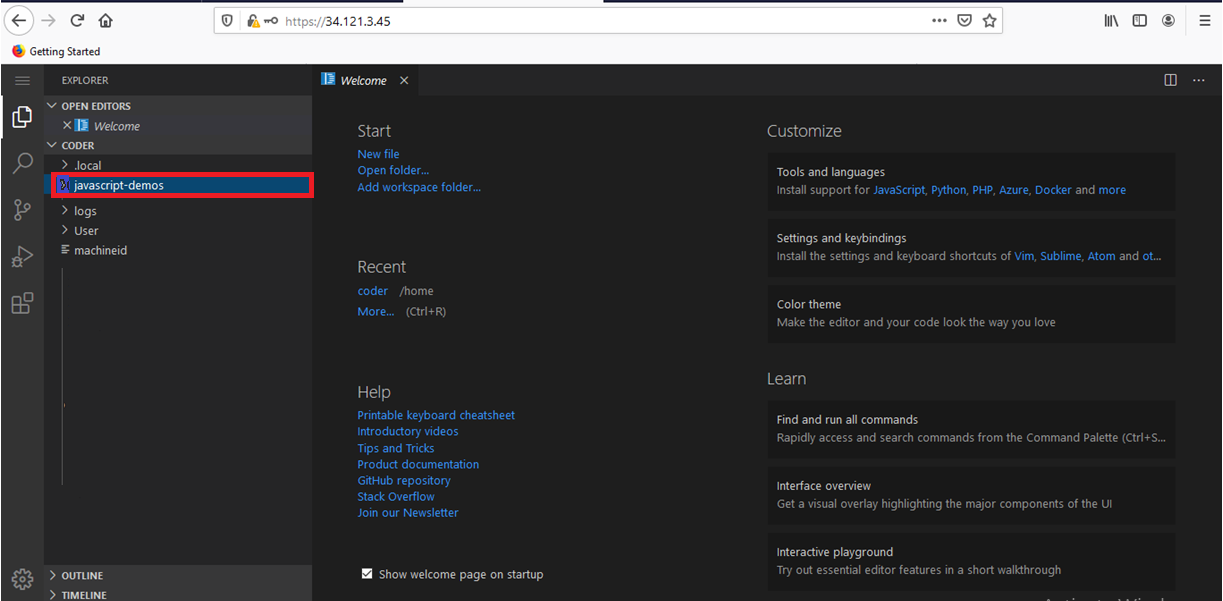The image size is (1223, 601).
Task: Open the Printable keyboard cheatsheet link
Action: click(436, 415)
